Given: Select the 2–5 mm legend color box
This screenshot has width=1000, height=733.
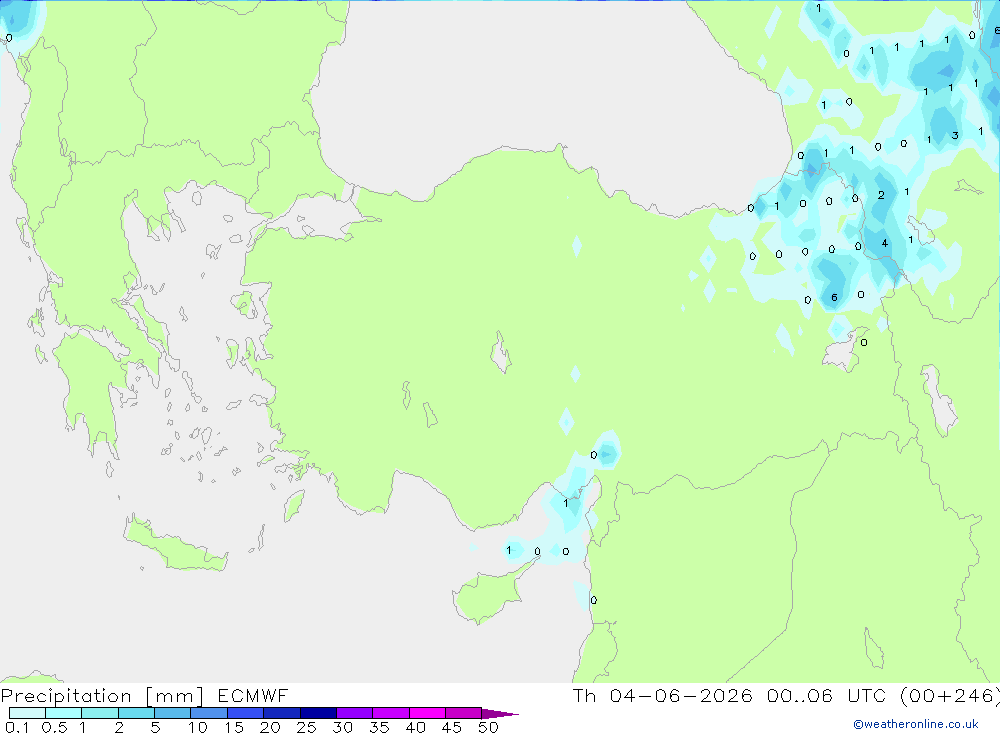Looking at the screenshot, I should [x=136, y=713].
